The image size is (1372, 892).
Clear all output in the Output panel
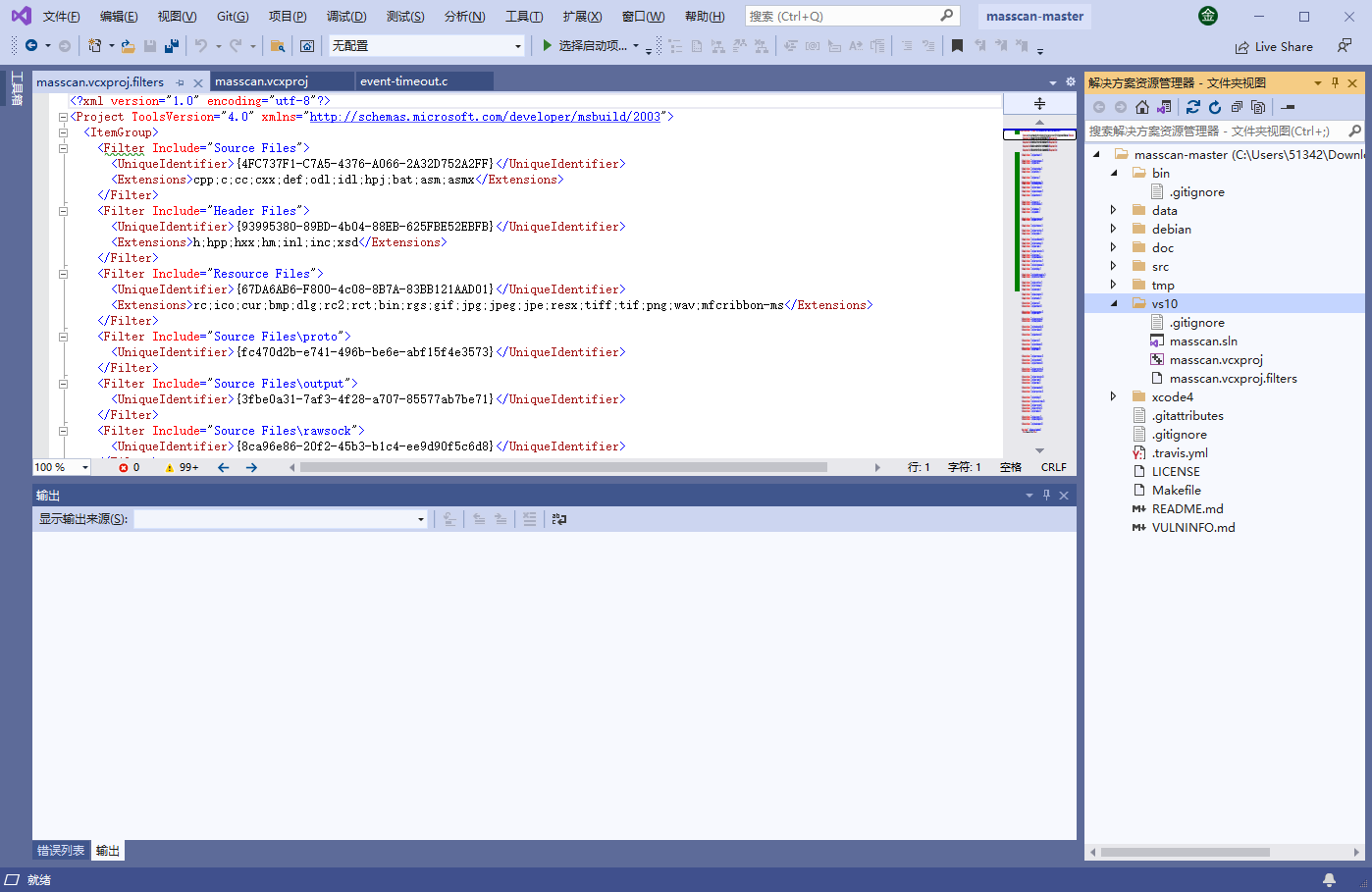(529, 519)
